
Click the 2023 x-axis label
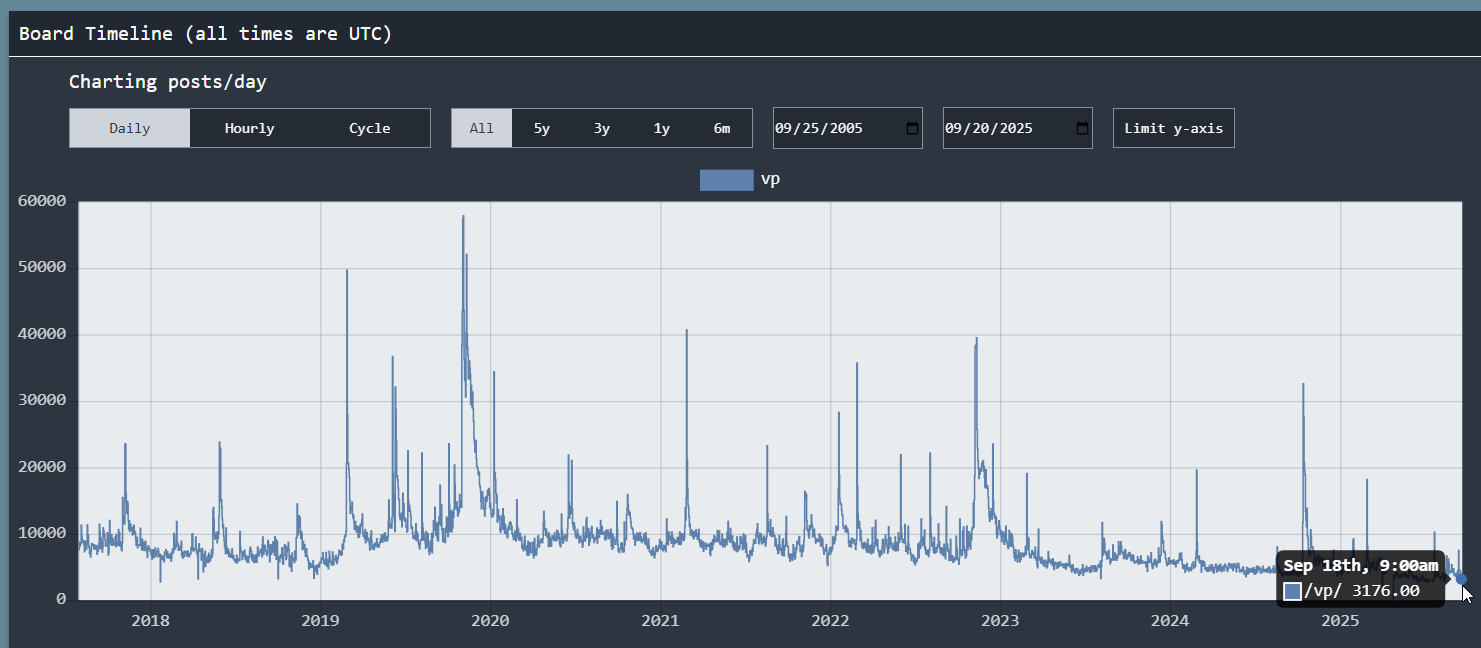pyautogui.click(x=1001, y=620)
